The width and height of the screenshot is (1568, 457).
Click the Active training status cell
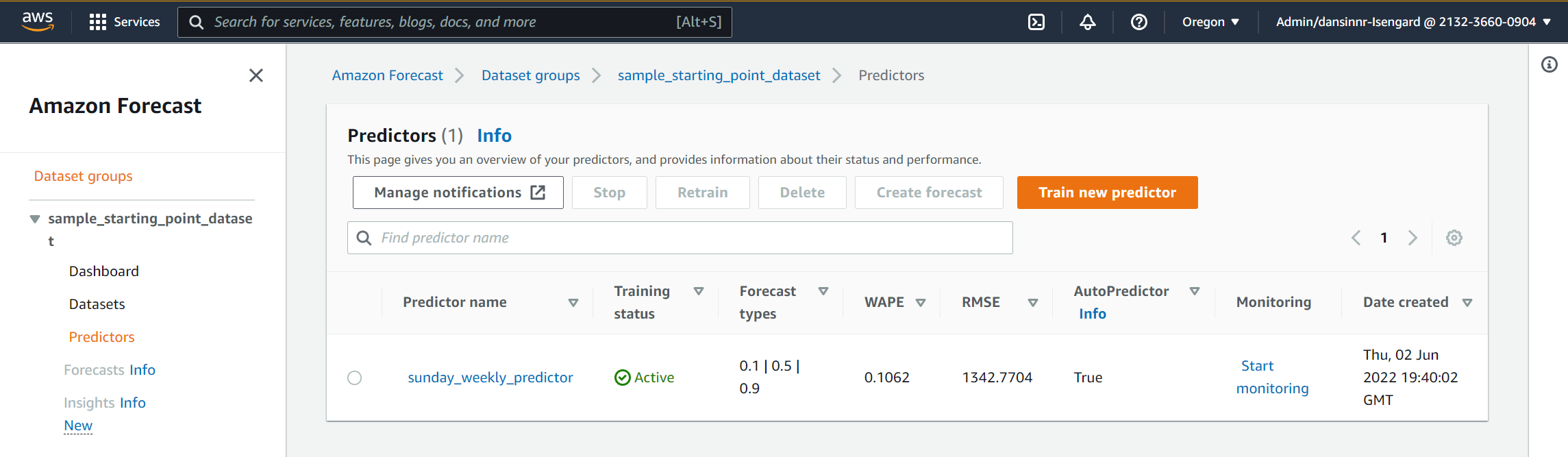coord(645,378)
